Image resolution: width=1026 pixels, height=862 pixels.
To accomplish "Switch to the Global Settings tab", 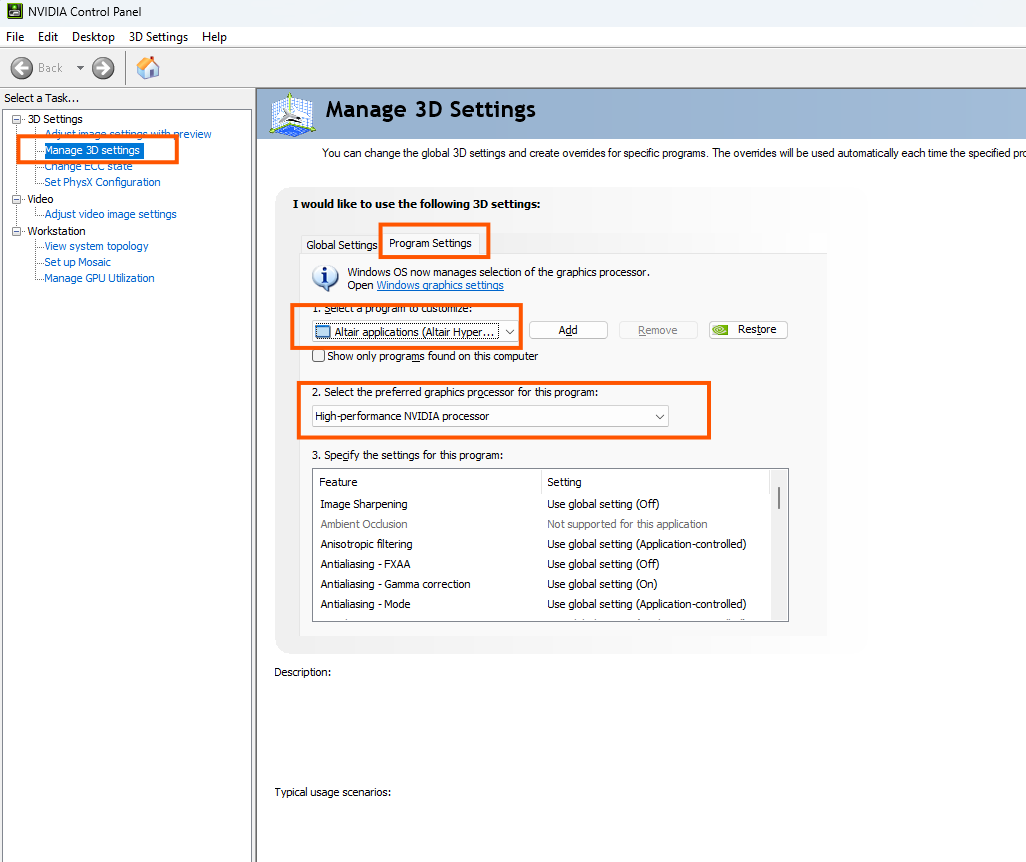I will 342,245.
